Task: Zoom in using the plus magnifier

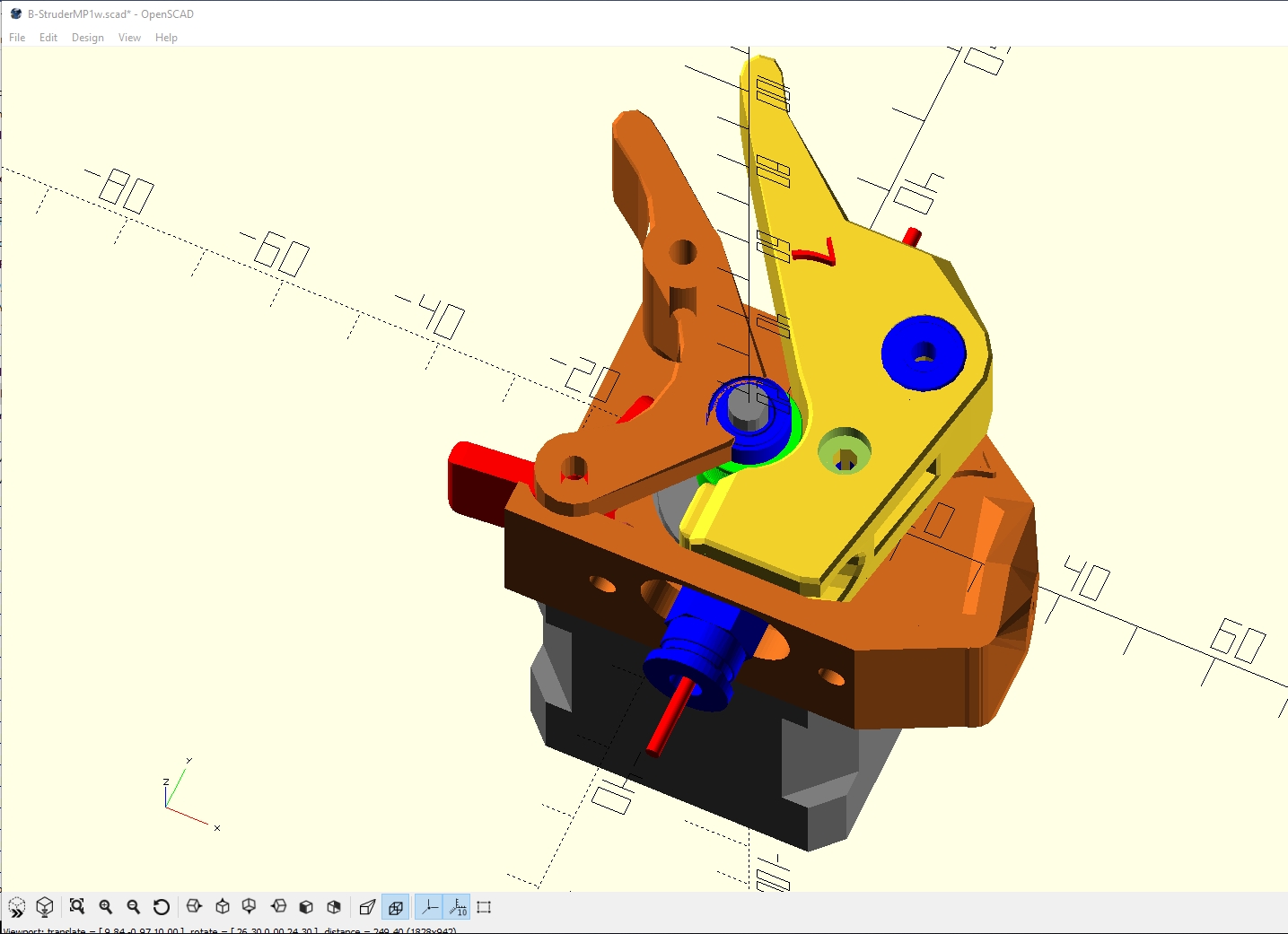Action: [106, 907]
